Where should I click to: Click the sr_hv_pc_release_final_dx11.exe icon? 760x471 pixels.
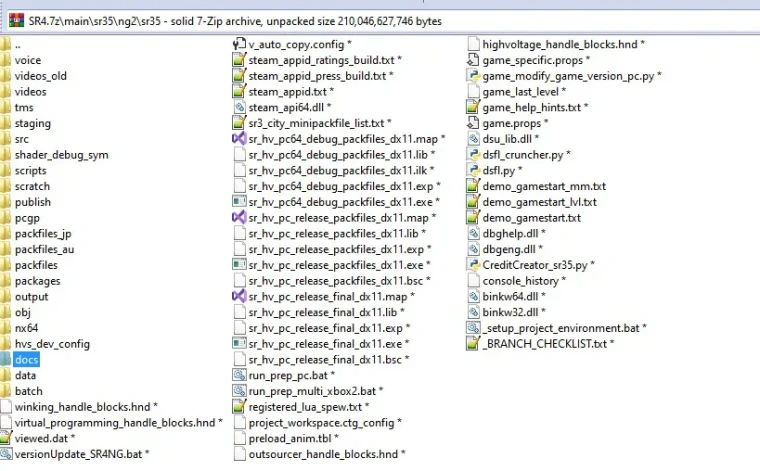[239, 344]
